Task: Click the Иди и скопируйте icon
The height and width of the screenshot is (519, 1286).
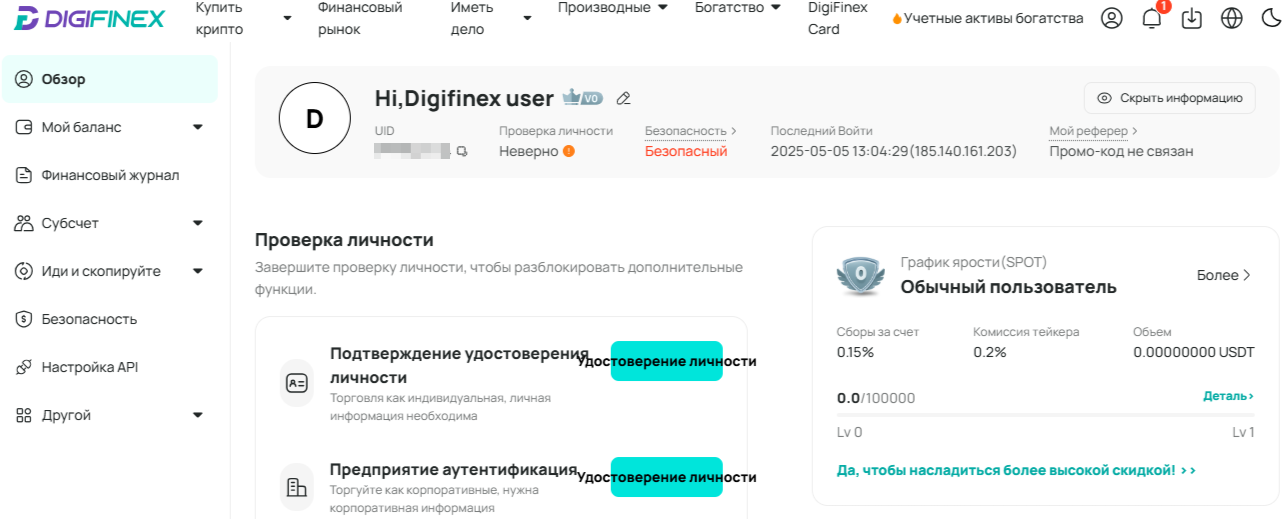Action: [24, 271]
